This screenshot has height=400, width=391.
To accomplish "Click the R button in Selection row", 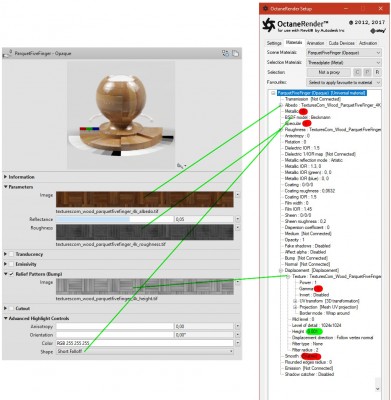I will (377, 72).
